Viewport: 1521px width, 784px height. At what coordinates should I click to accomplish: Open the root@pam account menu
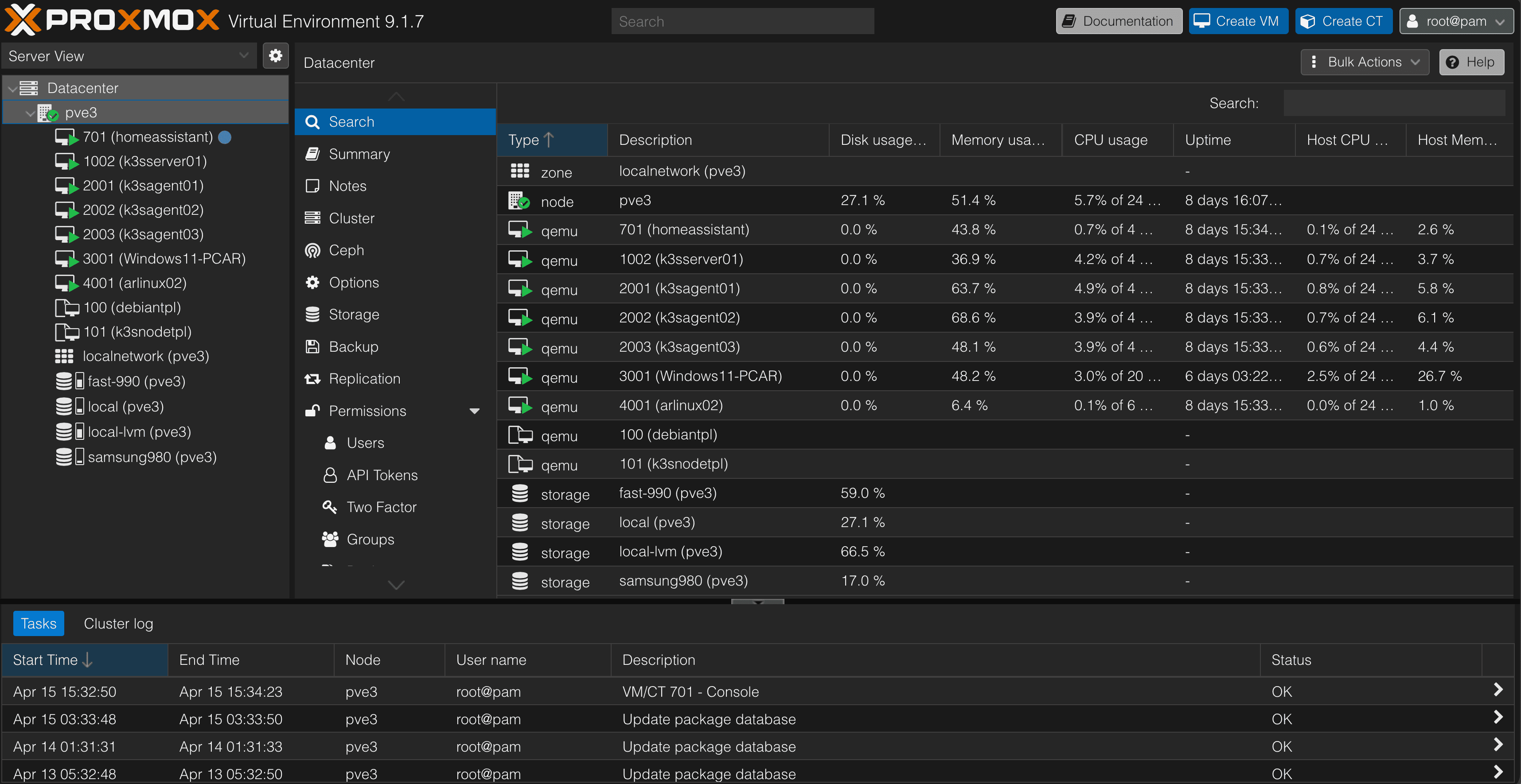pos(1455,21)
